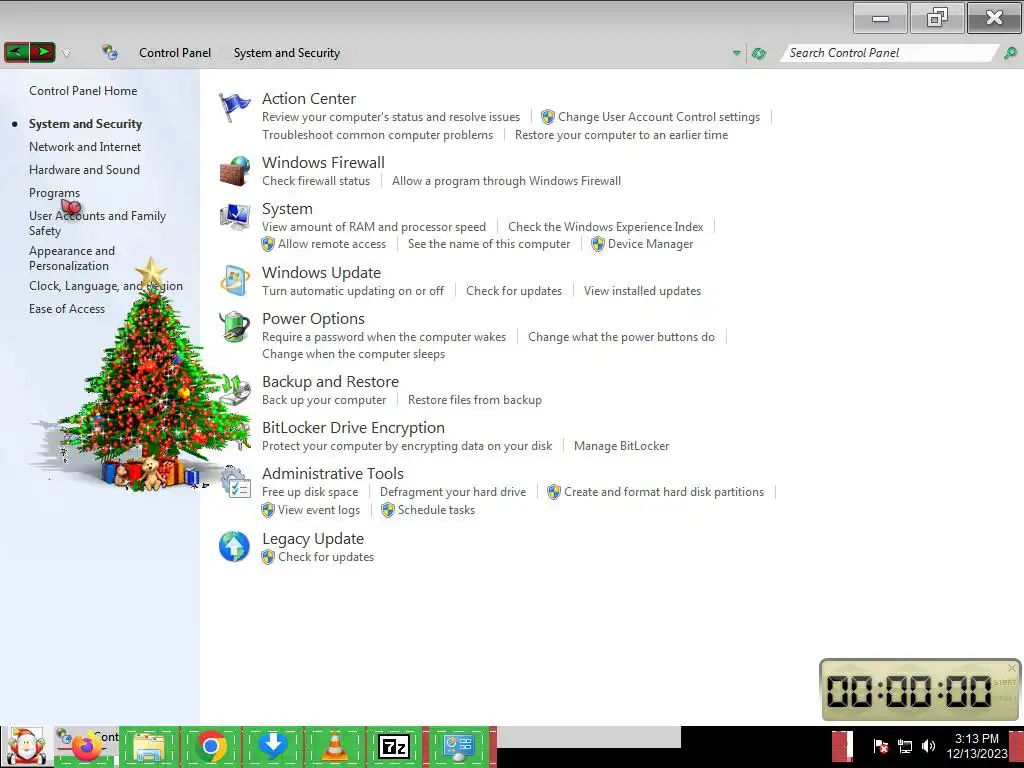
Task: Open Administrative Tools gear checklist icon
Action: 235,482
